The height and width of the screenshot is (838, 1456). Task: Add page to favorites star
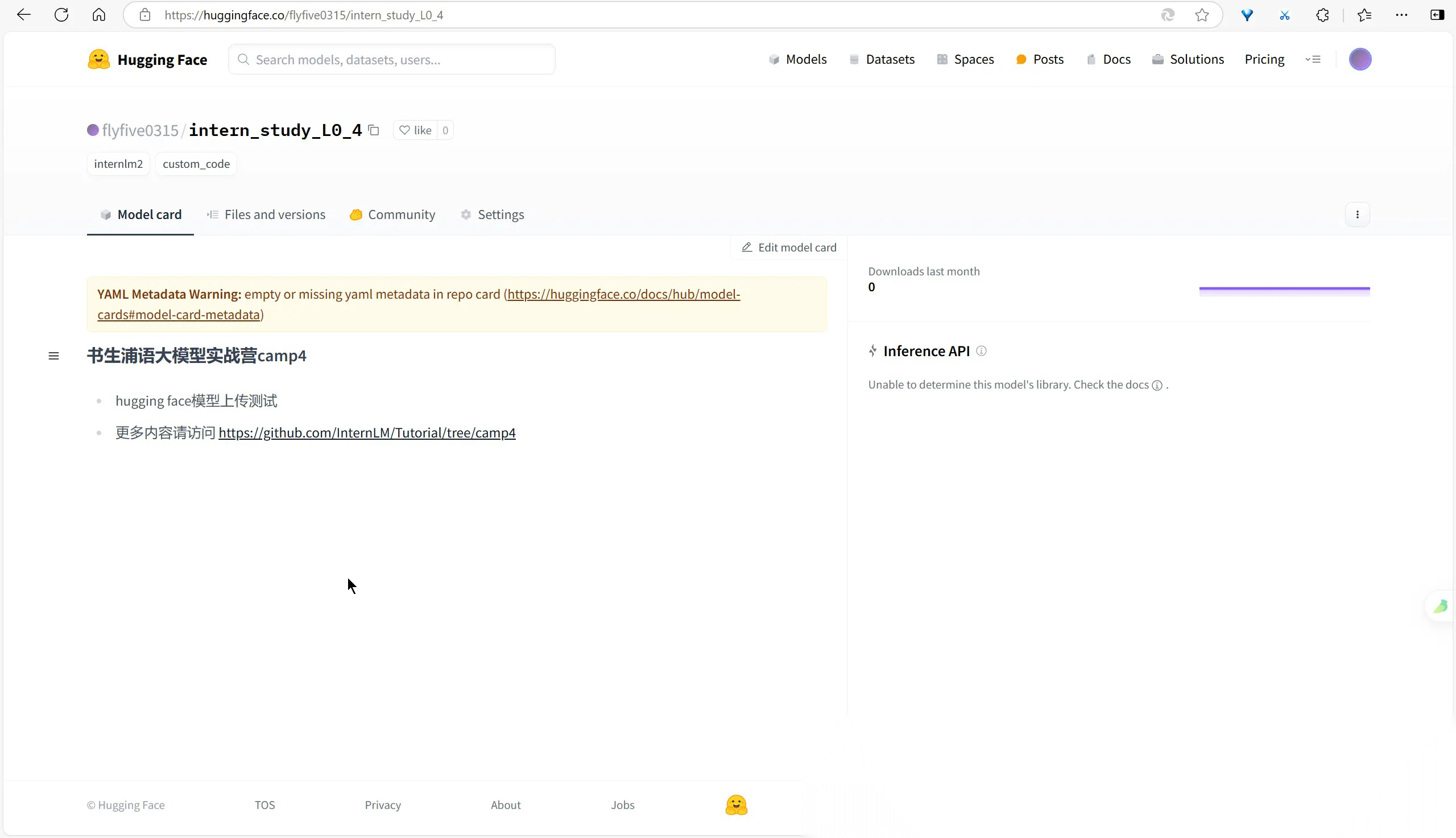tap(1202, 15)
